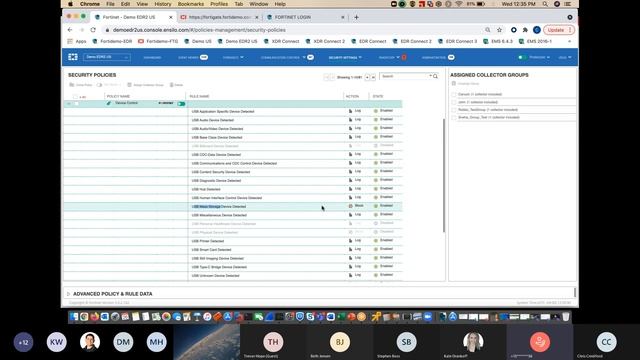This screenshot has height=360, width=640.
Task: Select USB Unknown Device Detected rule
Action: pos(216,276)
